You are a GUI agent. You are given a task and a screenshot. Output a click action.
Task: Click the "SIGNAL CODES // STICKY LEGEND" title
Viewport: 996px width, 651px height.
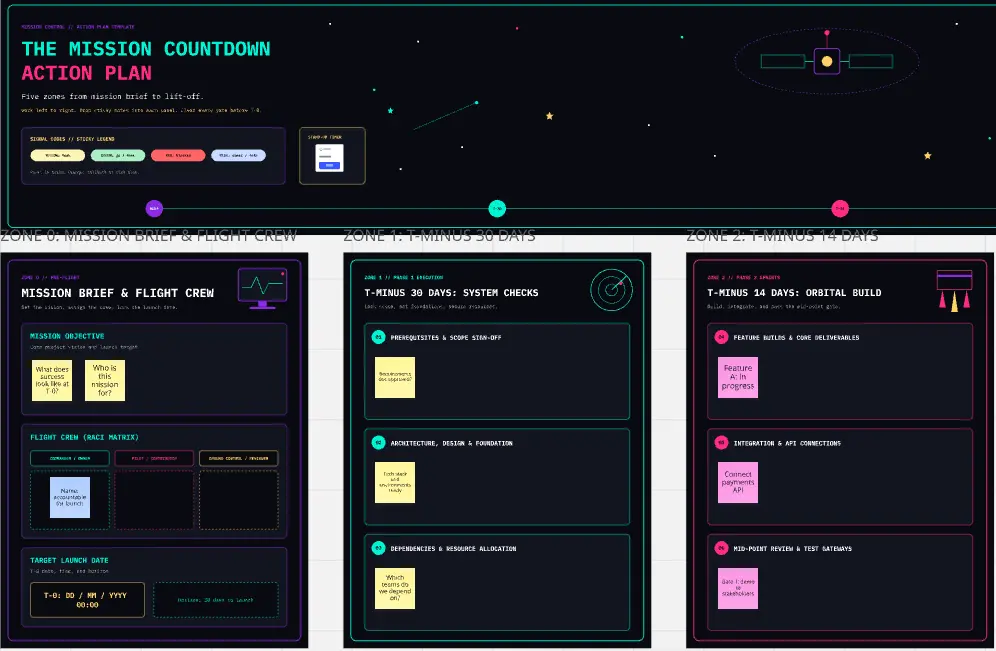[x=72, y=139]
